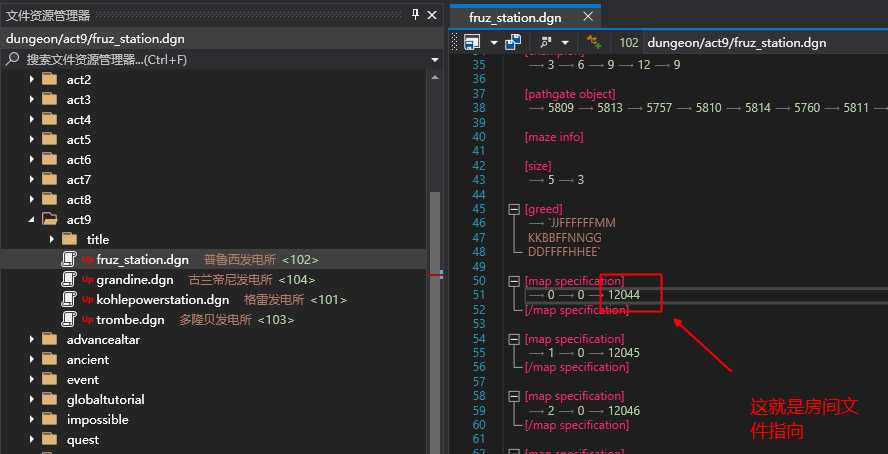Expand the advancealtar folder
The height and width of the screenshot is (454, 888).
pos(31,340)
